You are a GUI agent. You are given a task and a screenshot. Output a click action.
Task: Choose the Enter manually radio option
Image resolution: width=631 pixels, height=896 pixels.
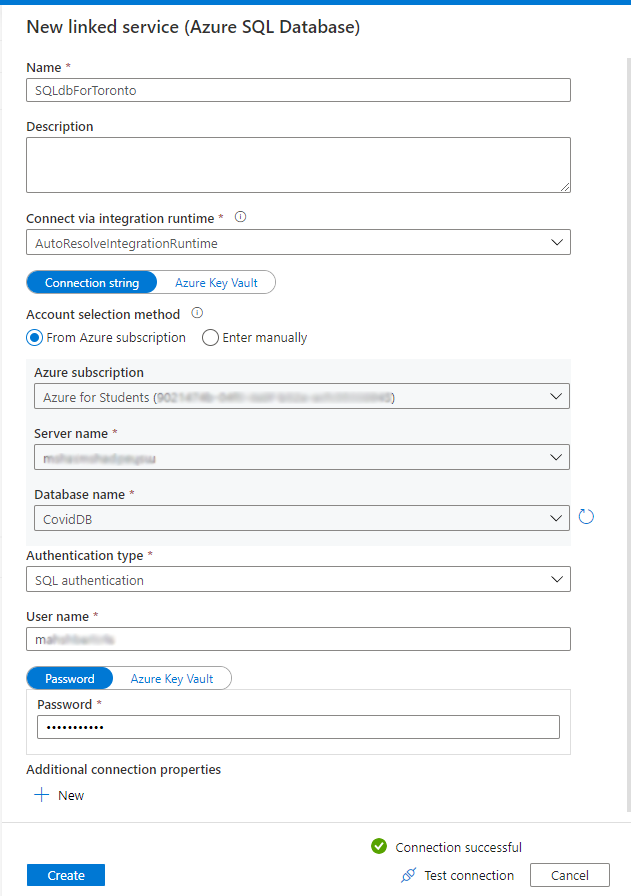pos(210,338)
